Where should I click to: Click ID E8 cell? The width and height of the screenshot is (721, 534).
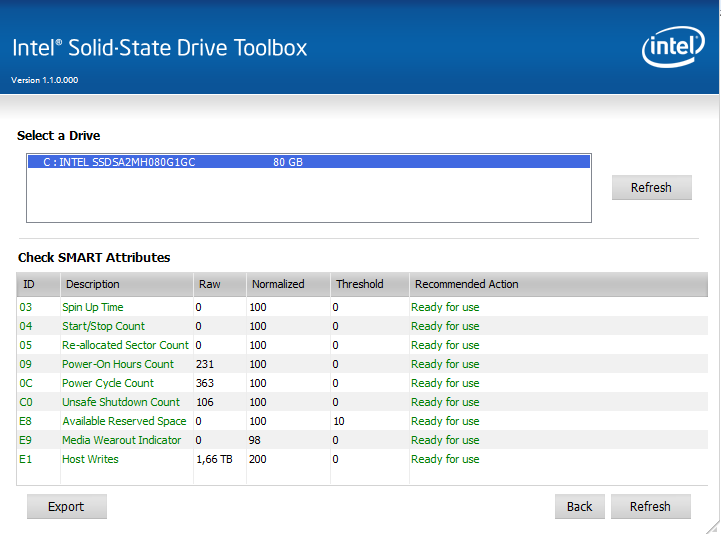pyautogui.click(x=25, y=421)
